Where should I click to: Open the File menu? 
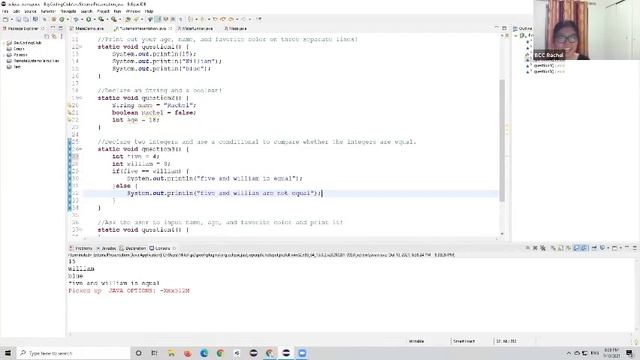pos(5,11)
